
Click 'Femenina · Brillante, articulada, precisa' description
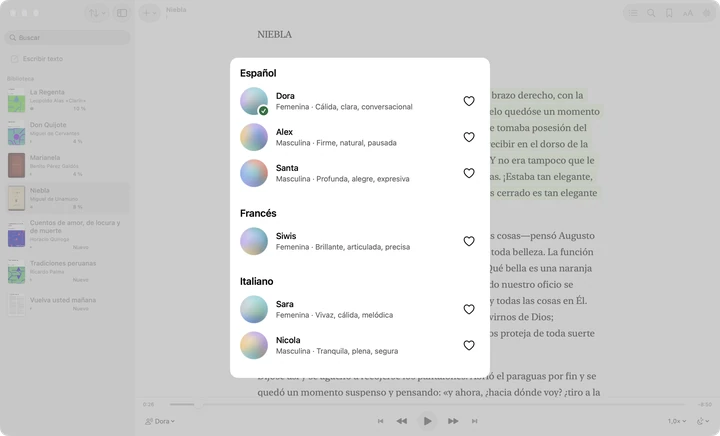click(343, 247)
